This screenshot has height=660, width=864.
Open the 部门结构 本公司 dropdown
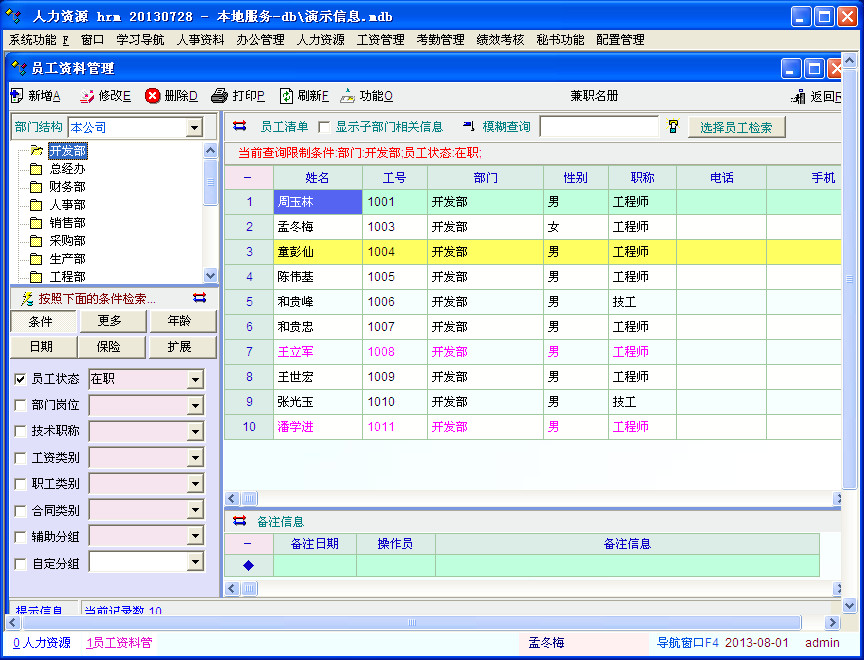[x=194, y=128]
